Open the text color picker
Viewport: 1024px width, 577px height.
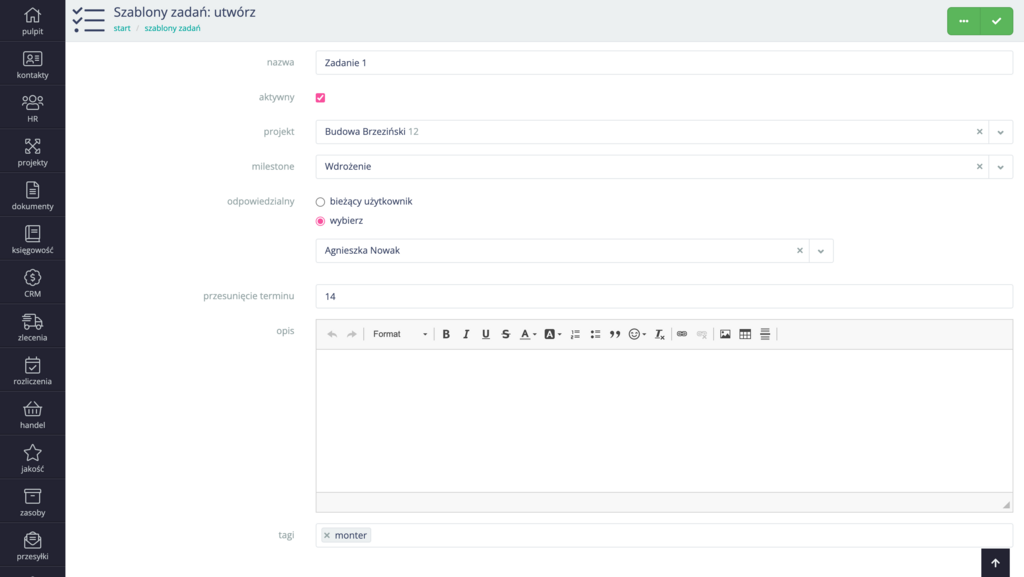pyautogui.click(x=528, y=334)
